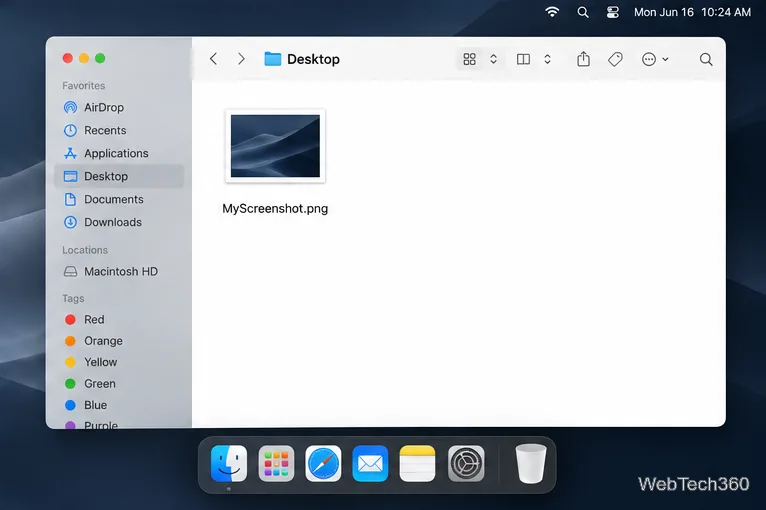Viewport: 766px width, 510px height.
Task: Select Desktop in the sidebar
Action: click(x=119, y=176)
